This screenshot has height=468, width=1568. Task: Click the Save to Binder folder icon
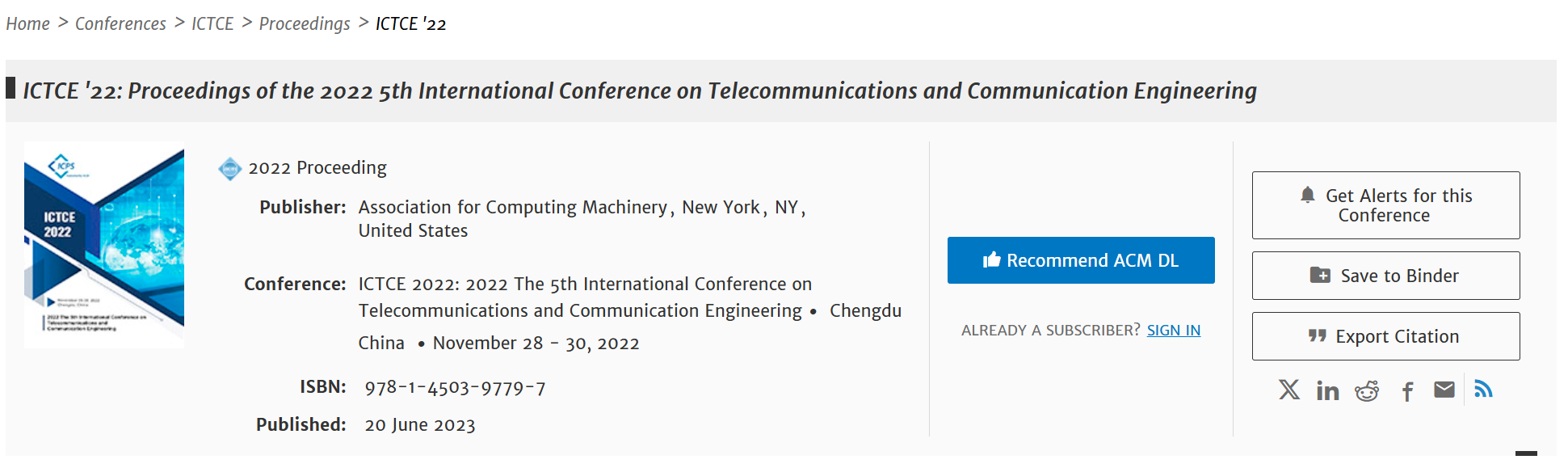[x=1320, y=275]
